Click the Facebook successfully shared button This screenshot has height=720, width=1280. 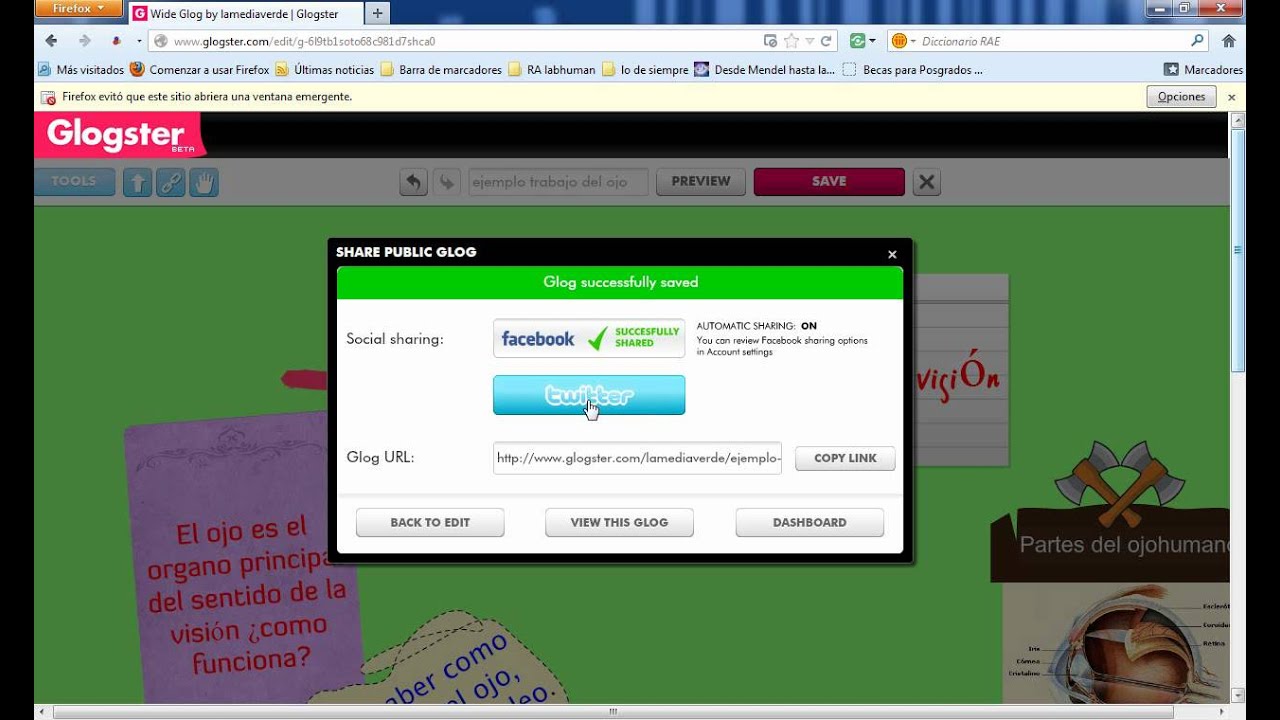click(589, 338)
